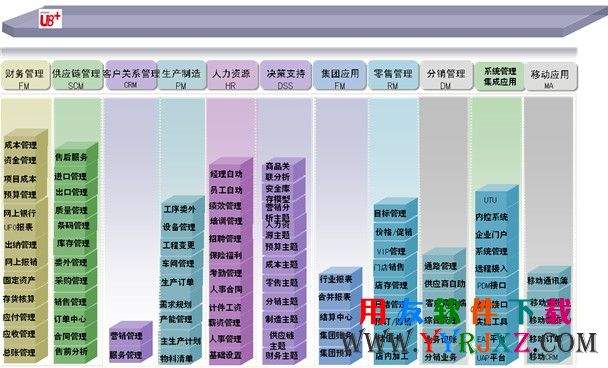Open the 决策支持 DSS category tab
Screen dimensions: 608x368
point(286,76)
